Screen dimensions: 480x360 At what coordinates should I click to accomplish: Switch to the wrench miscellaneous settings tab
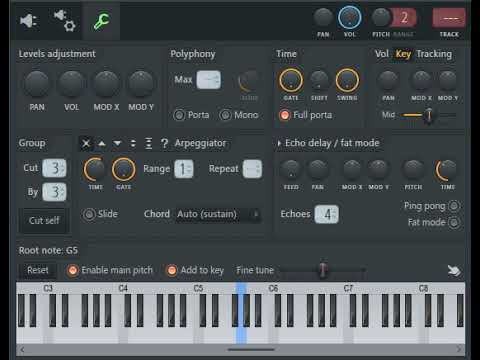coord(101,21)
